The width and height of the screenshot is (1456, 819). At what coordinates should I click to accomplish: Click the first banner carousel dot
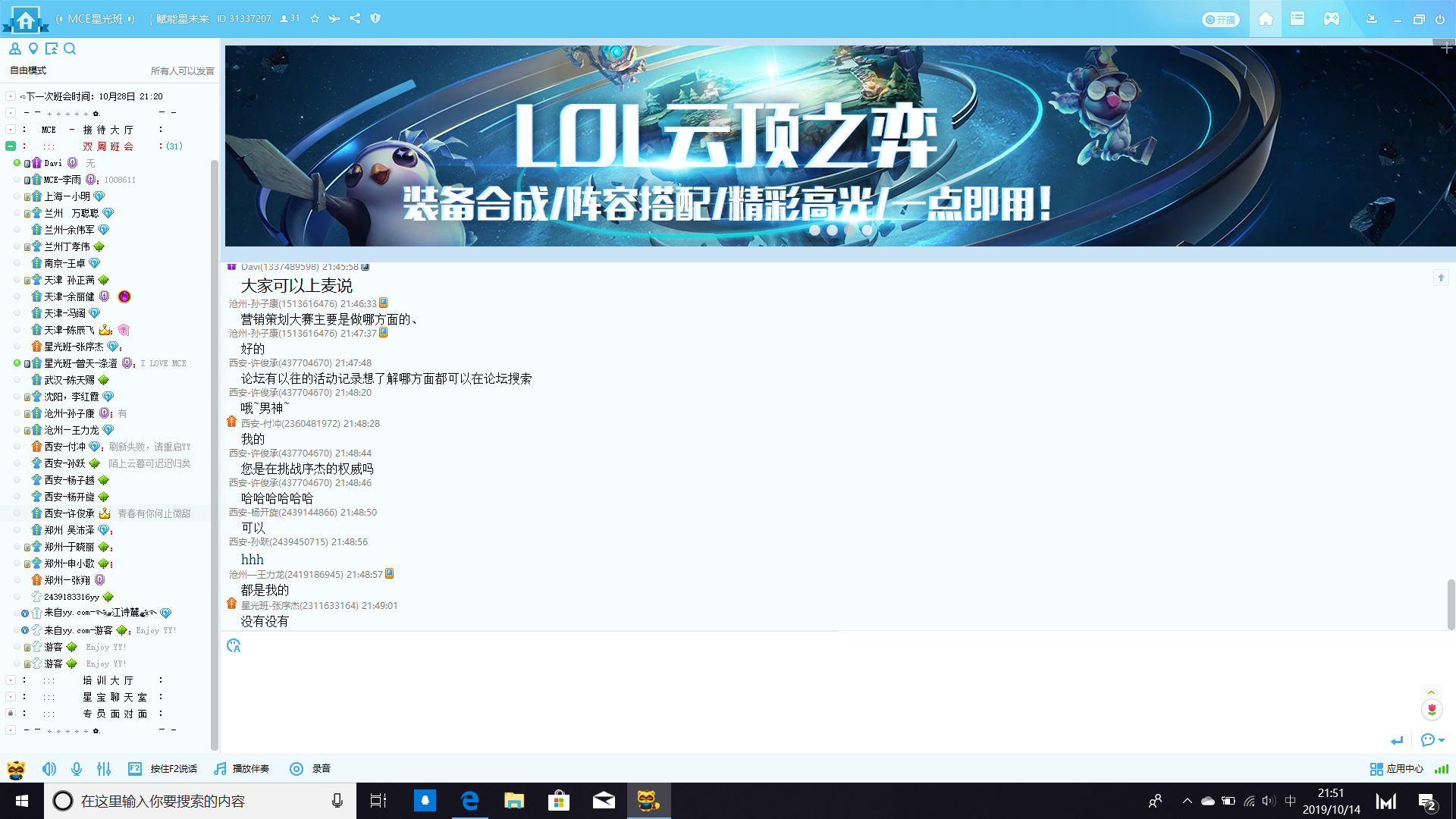point(814,230)
